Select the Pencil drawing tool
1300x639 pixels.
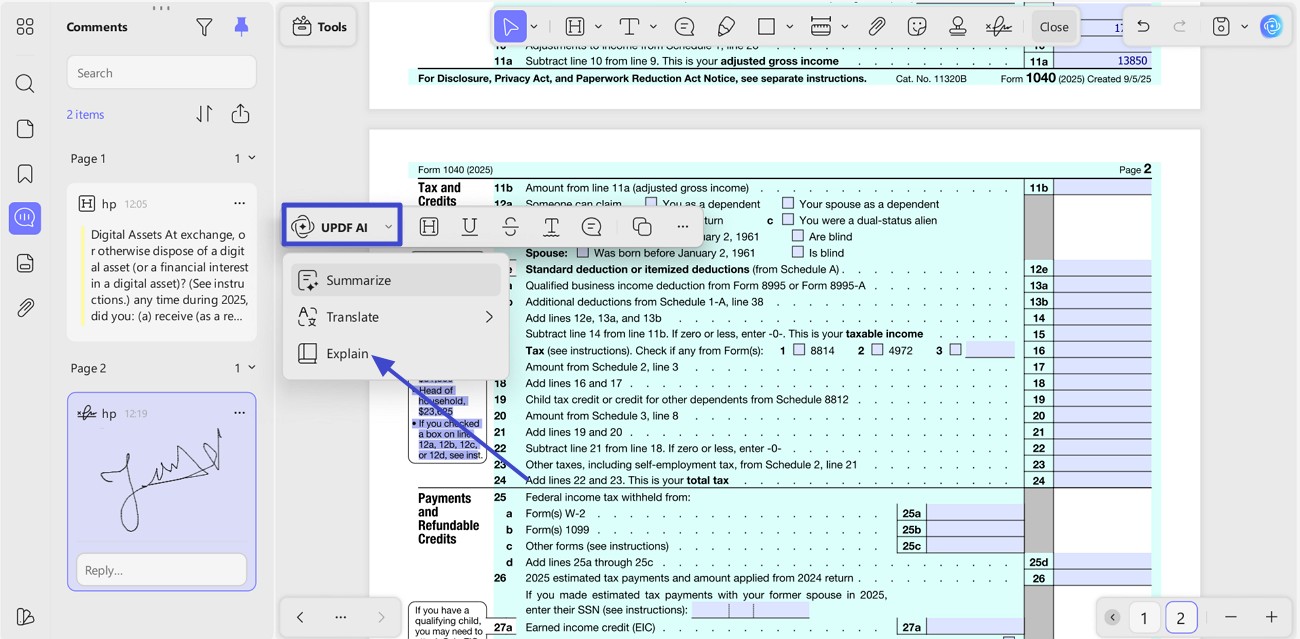pyautogui.click(x=726, y=27)
